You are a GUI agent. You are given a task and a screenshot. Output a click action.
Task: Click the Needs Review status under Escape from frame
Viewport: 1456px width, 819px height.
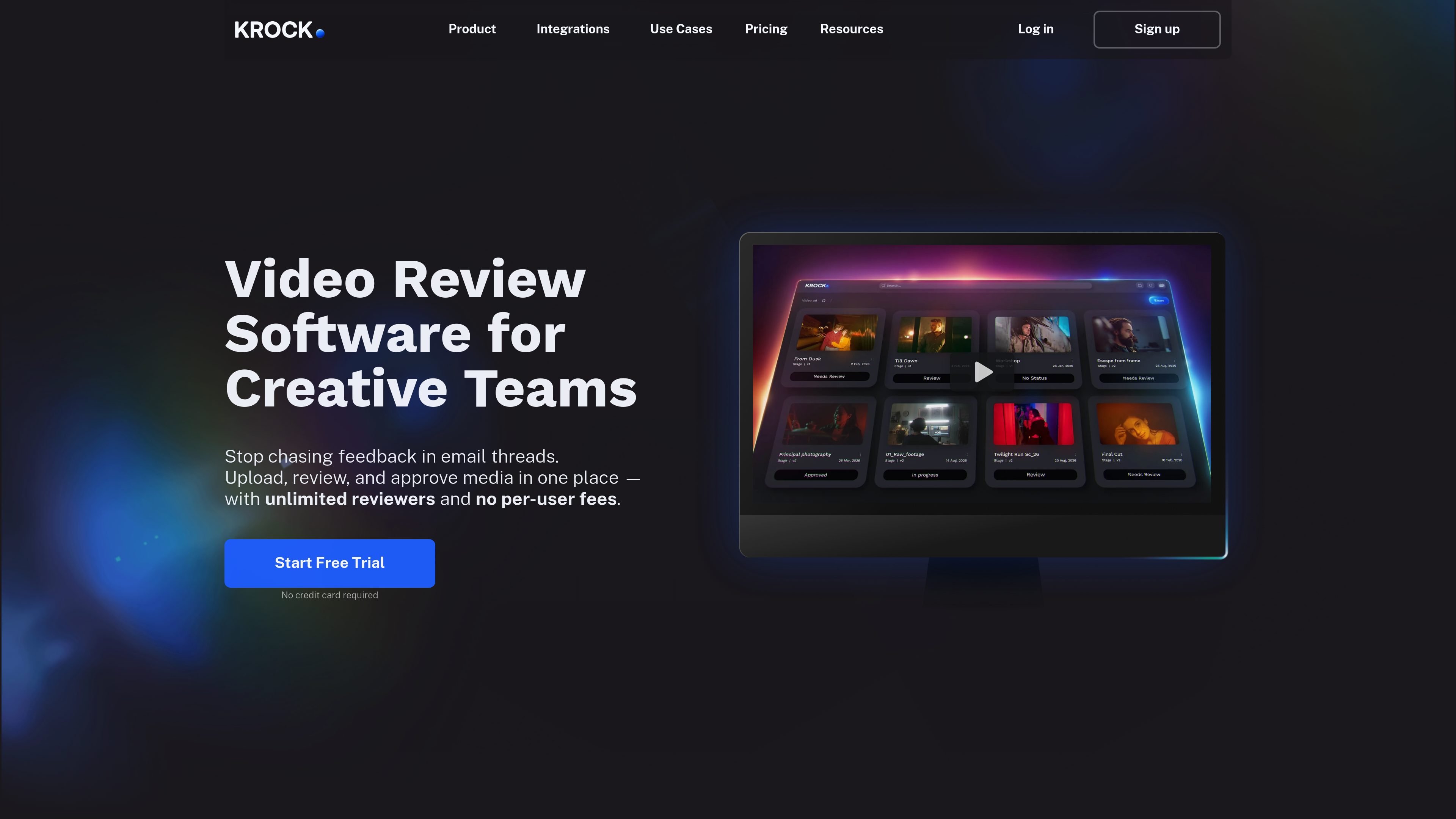tap(1138, 378)
